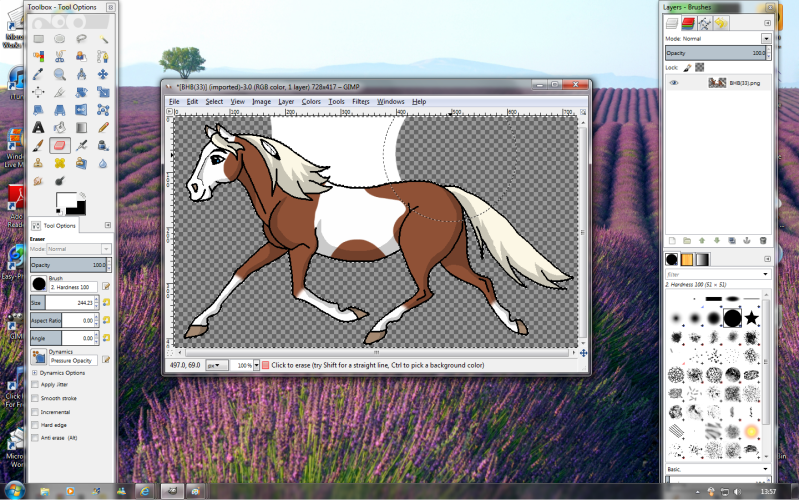Expand the Dynamics Options section
Screen dimensions: 799x504
(35, 373)
